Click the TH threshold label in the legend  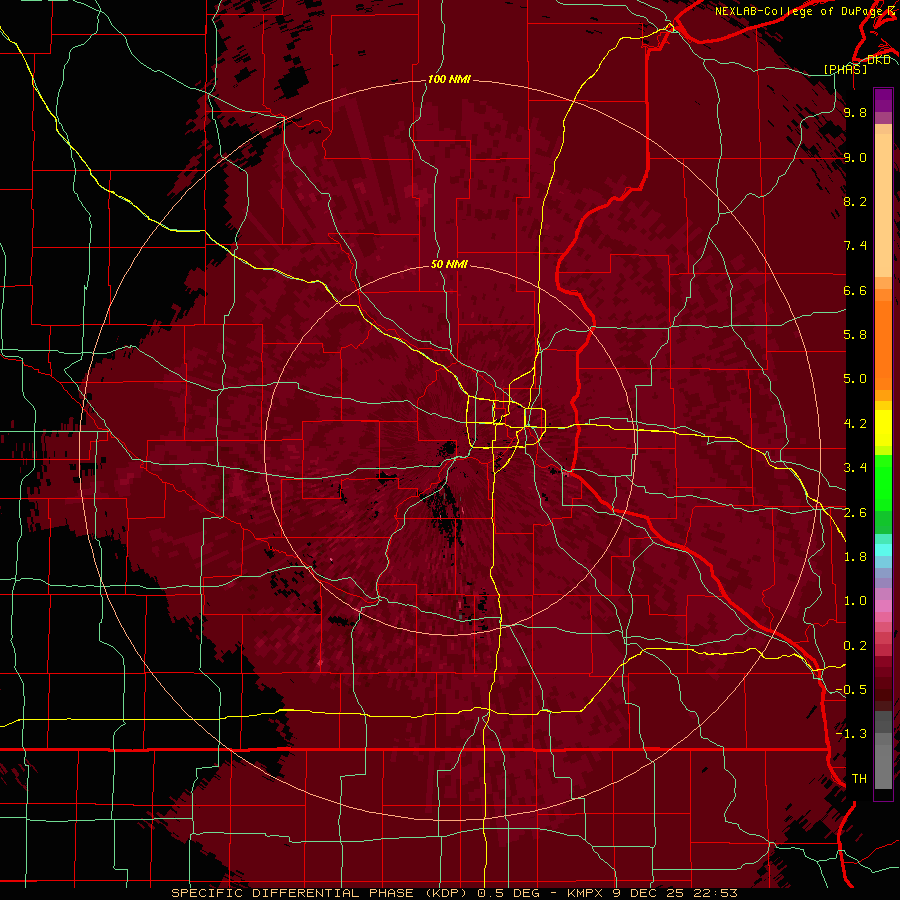coord(859,779)
